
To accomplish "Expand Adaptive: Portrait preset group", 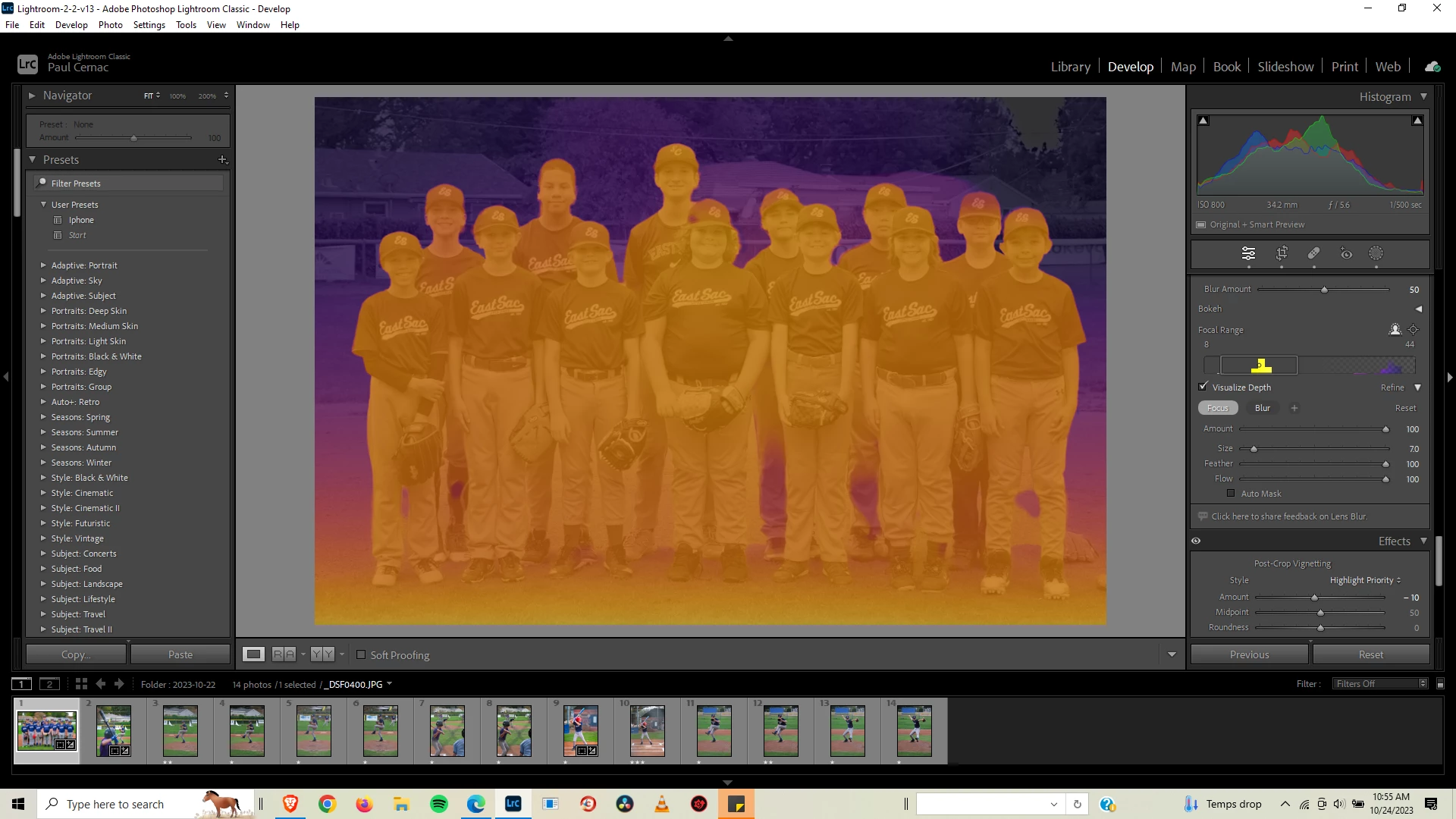I will [43, 265].
